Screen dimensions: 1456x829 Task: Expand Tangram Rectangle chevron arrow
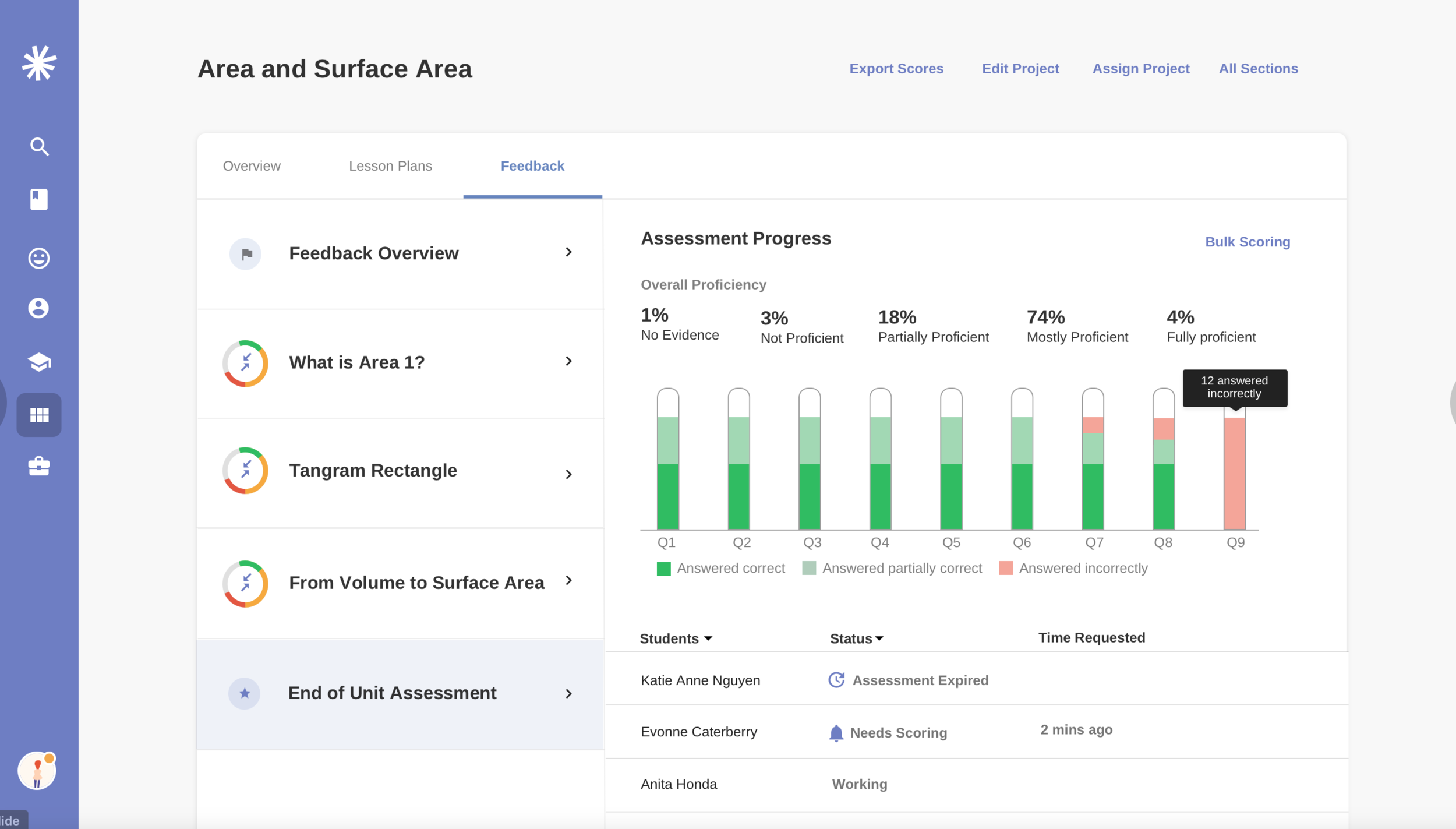pyautogui.click(x=568, y=474)
